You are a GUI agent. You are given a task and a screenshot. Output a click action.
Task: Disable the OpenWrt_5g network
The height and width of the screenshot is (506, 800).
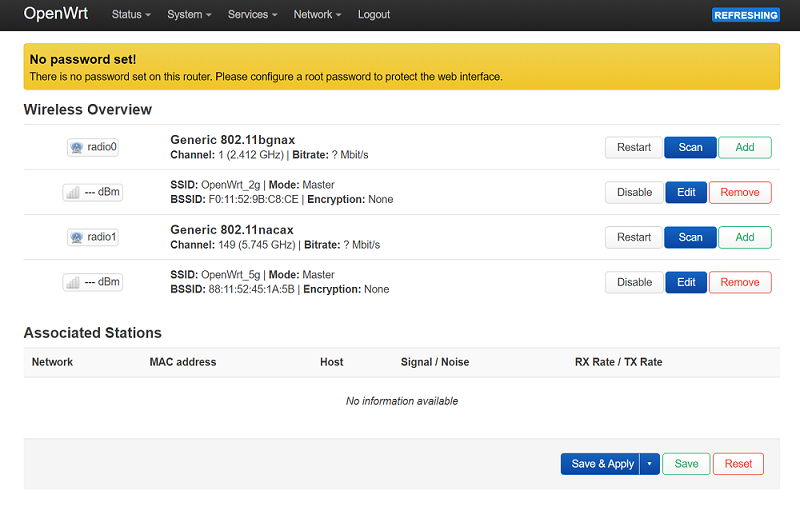tap(634, 282)
